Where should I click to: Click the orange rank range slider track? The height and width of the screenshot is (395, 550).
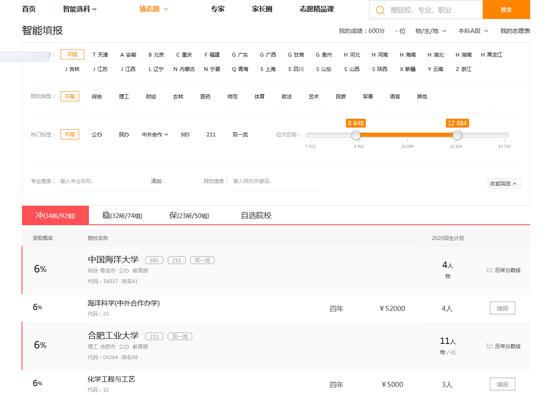tap(406, 135)
